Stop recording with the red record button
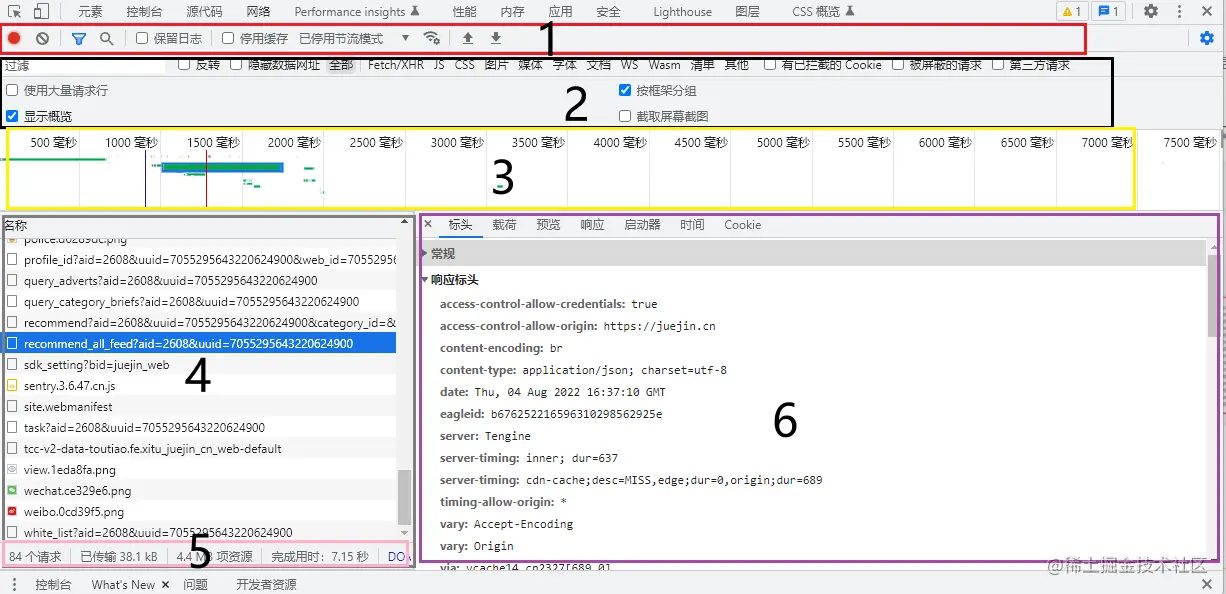 point(15,38)
